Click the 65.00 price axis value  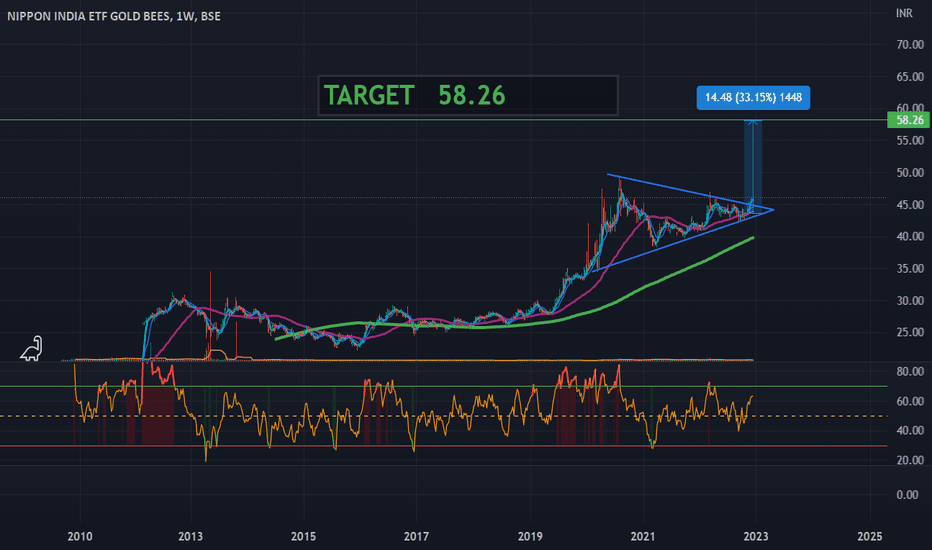(910, 77)
